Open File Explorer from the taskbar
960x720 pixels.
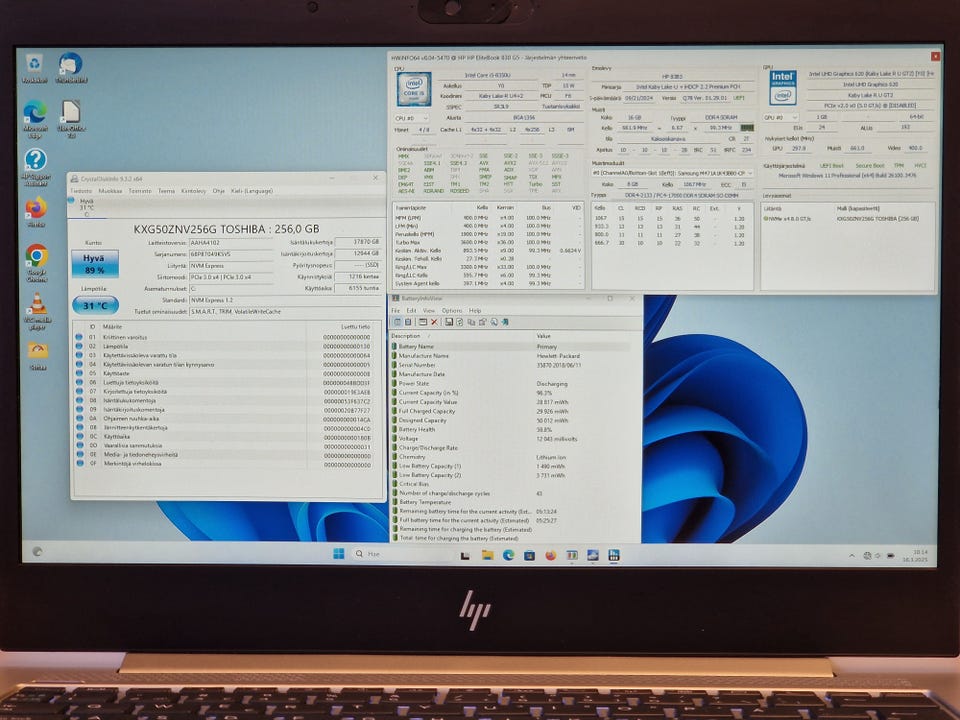487,555
